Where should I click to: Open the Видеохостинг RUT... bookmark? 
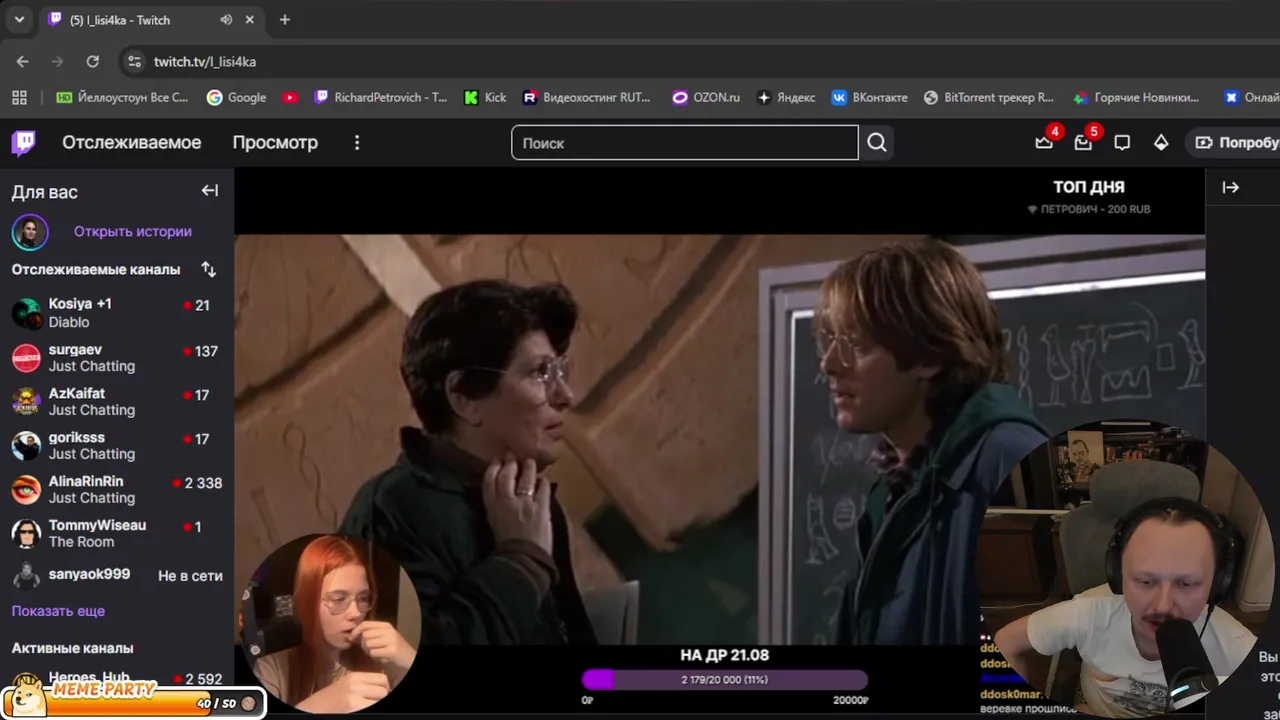586,97
